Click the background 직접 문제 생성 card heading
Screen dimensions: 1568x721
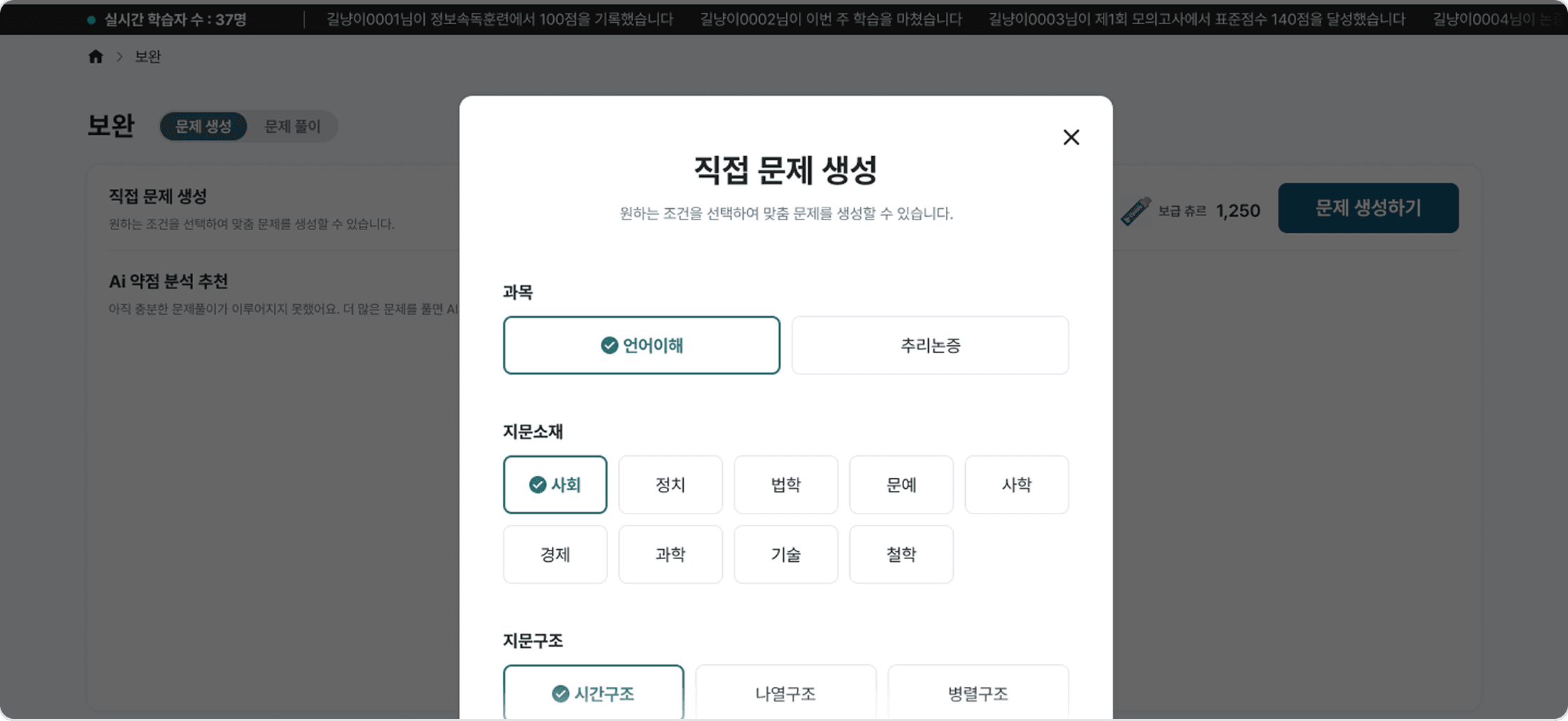(x=158, y=196)
